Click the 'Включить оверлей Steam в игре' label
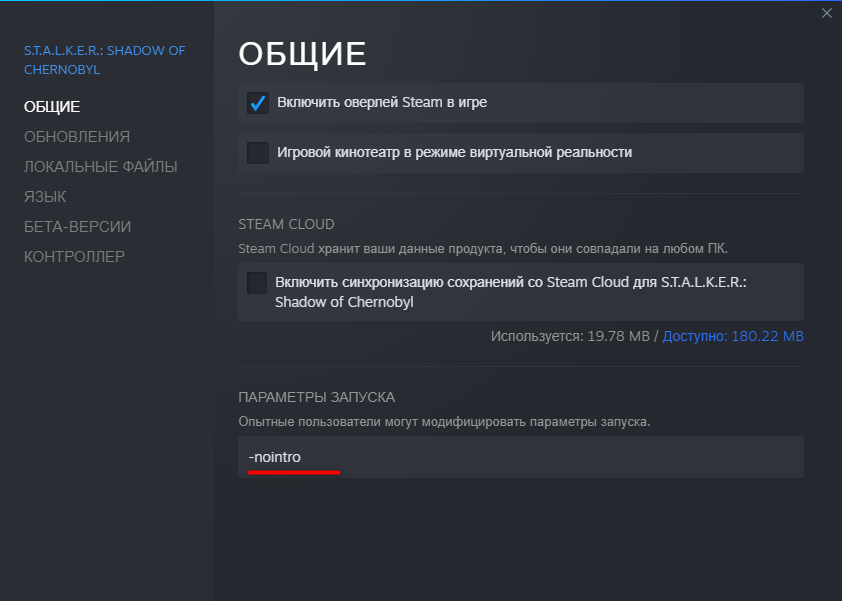Screen dimensions: 842x601 [382, 102]
